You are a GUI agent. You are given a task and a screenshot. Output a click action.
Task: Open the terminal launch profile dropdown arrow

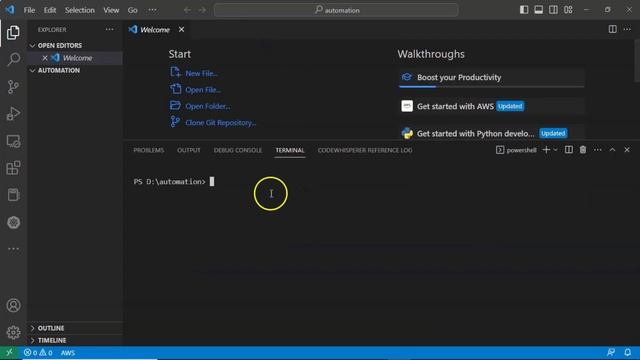pyautogui.click(x=556, y=150)
